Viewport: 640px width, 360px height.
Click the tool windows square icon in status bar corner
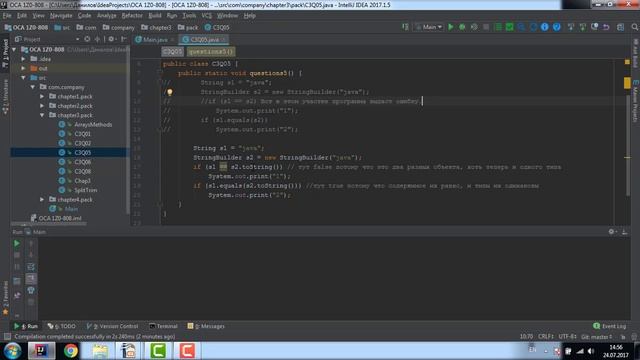coord(7,337)
